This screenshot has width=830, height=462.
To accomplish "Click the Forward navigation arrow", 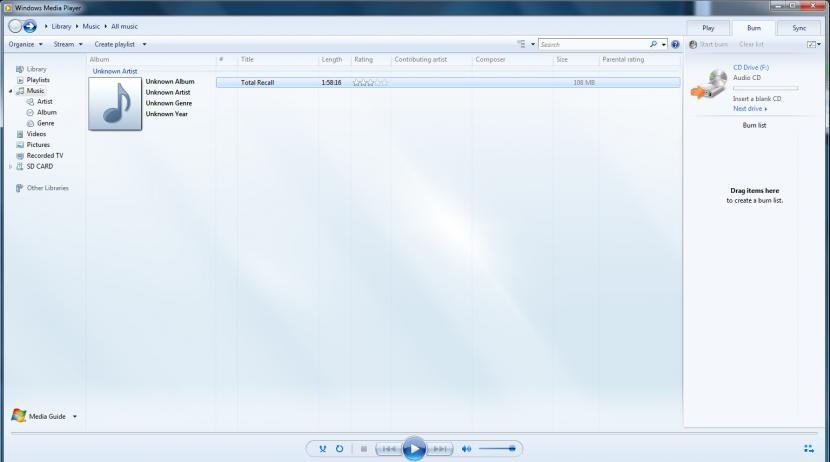I will pos(30,26).
